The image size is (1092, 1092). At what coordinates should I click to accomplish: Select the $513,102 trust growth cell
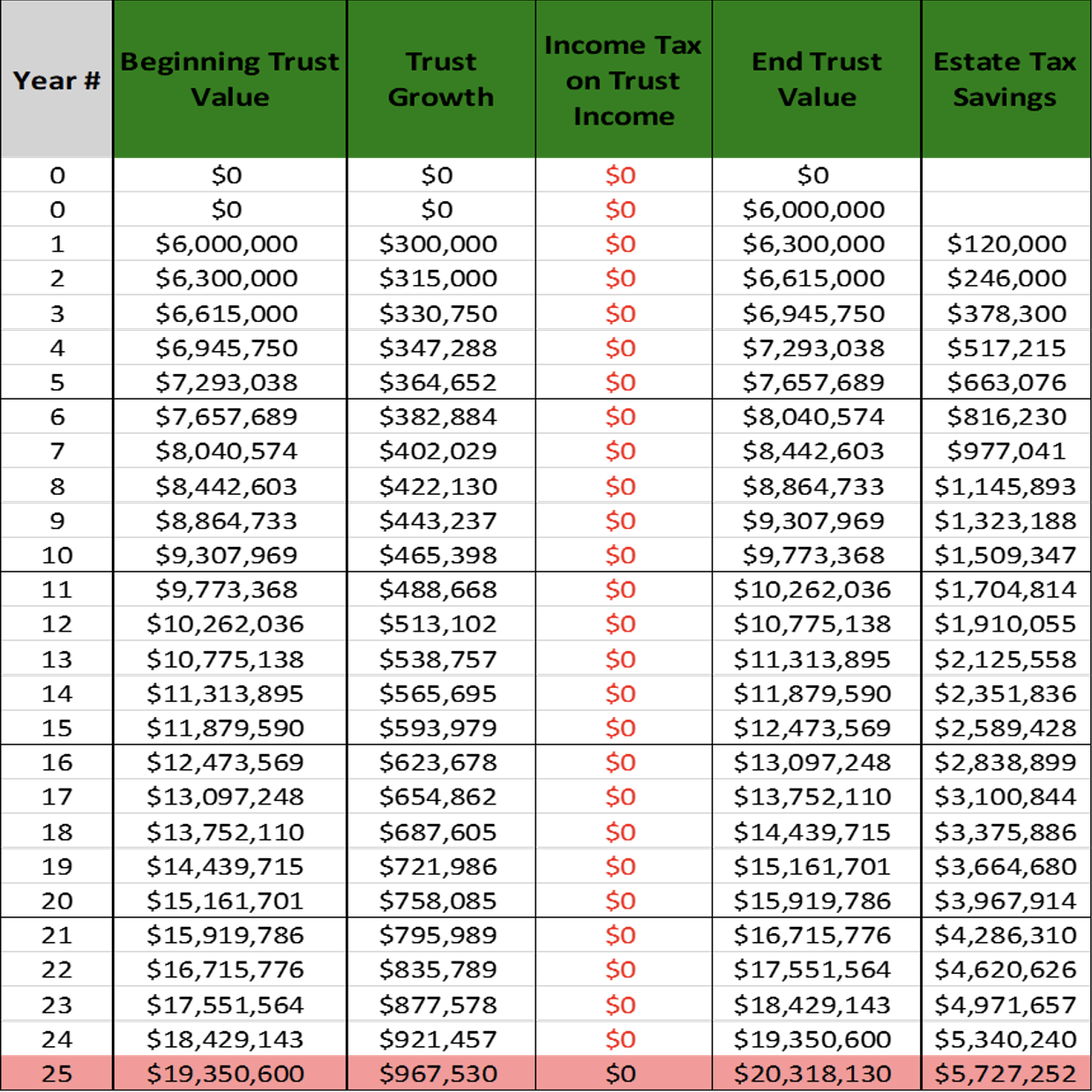tap(441, 625)
